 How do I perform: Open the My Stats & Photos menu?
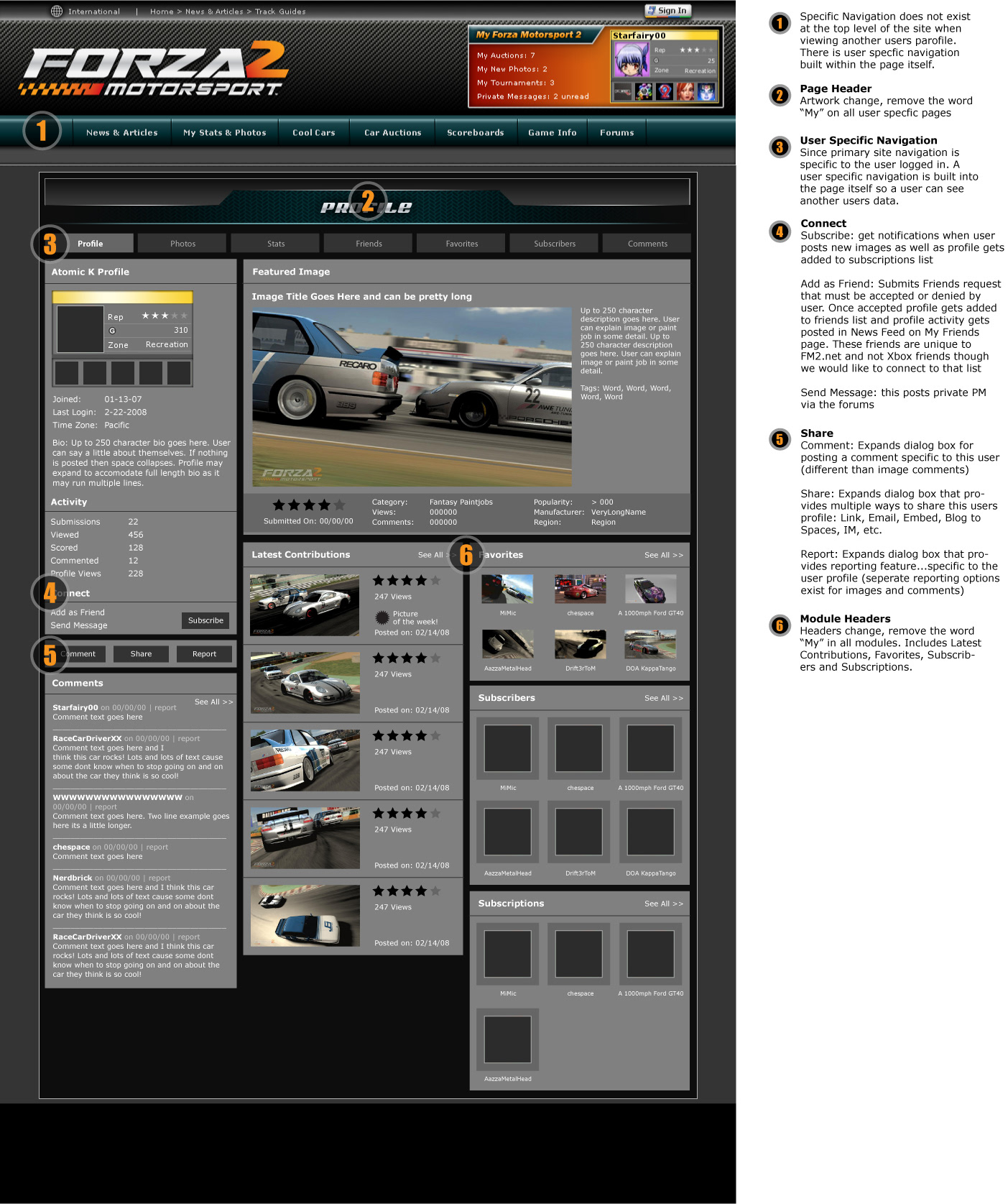tap(224, 133)
